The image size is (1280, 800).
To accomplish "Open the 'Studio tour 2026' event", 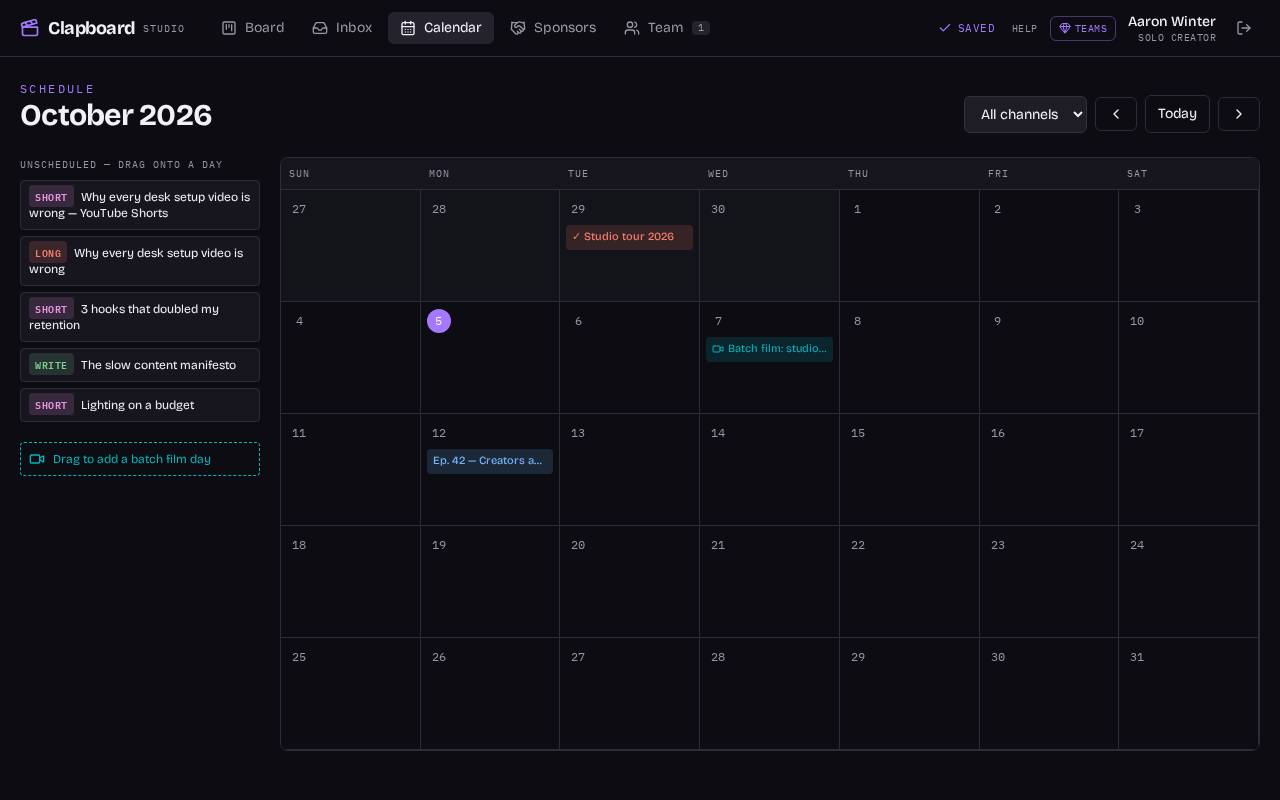I will (629, 237).
